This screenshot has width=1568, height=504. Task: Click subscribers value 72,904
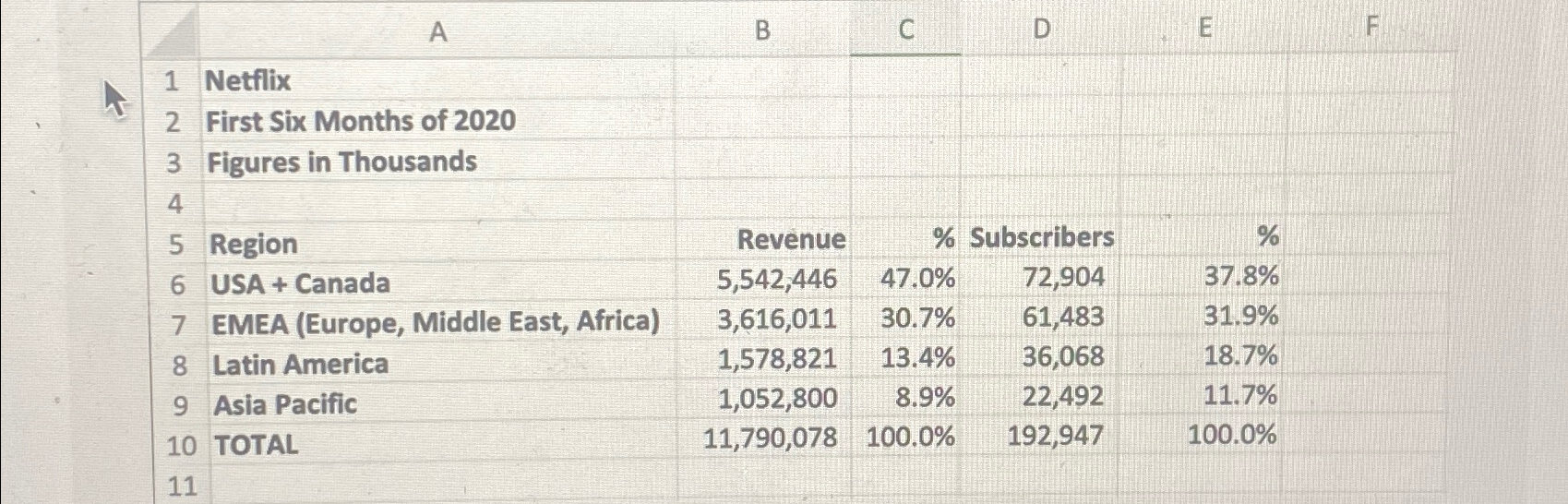coord(1041,278)
